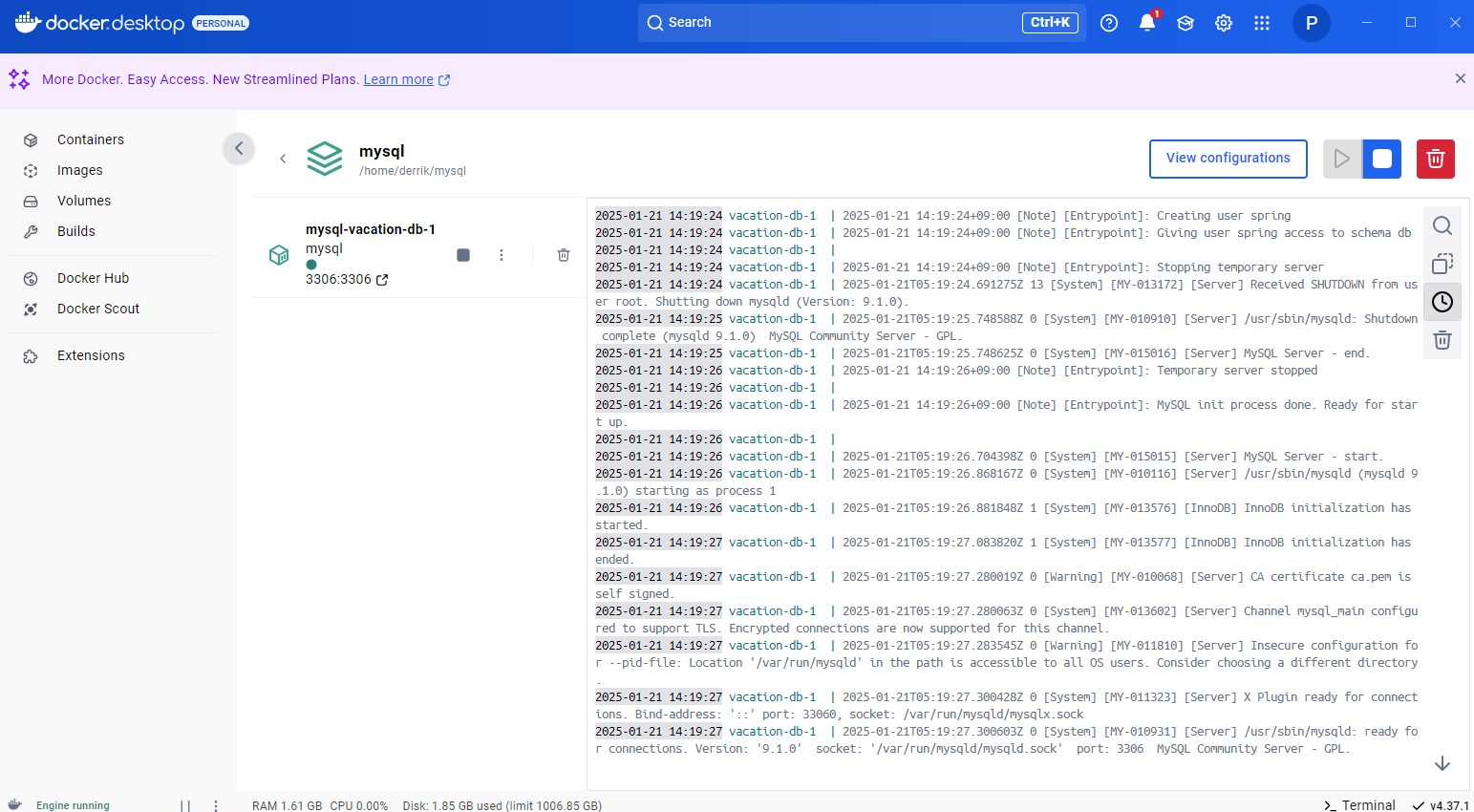Dismiss the streamlined plans banner
The height and width of the screenshot is (812, 1474).
tap(1460, 78)
